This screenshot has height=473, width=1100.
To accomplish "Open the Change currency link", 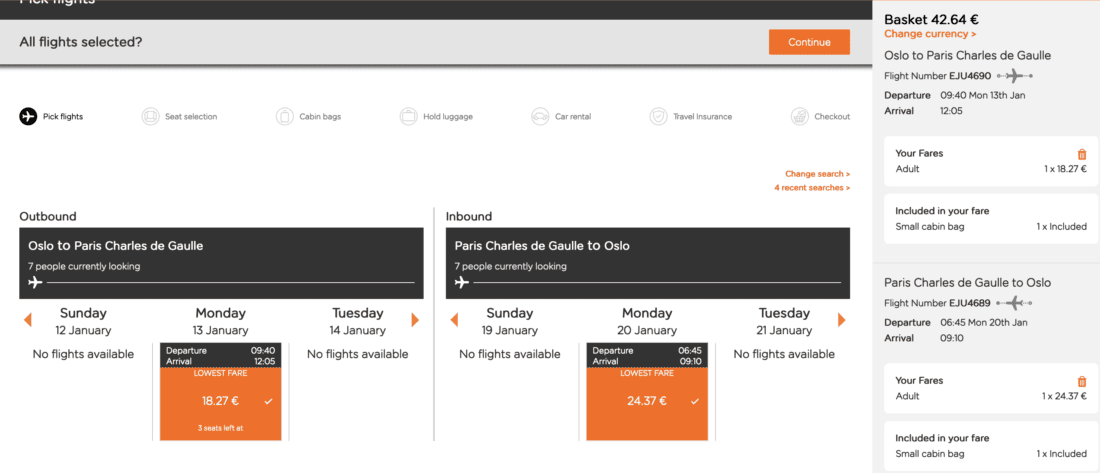I will point(929,34).
